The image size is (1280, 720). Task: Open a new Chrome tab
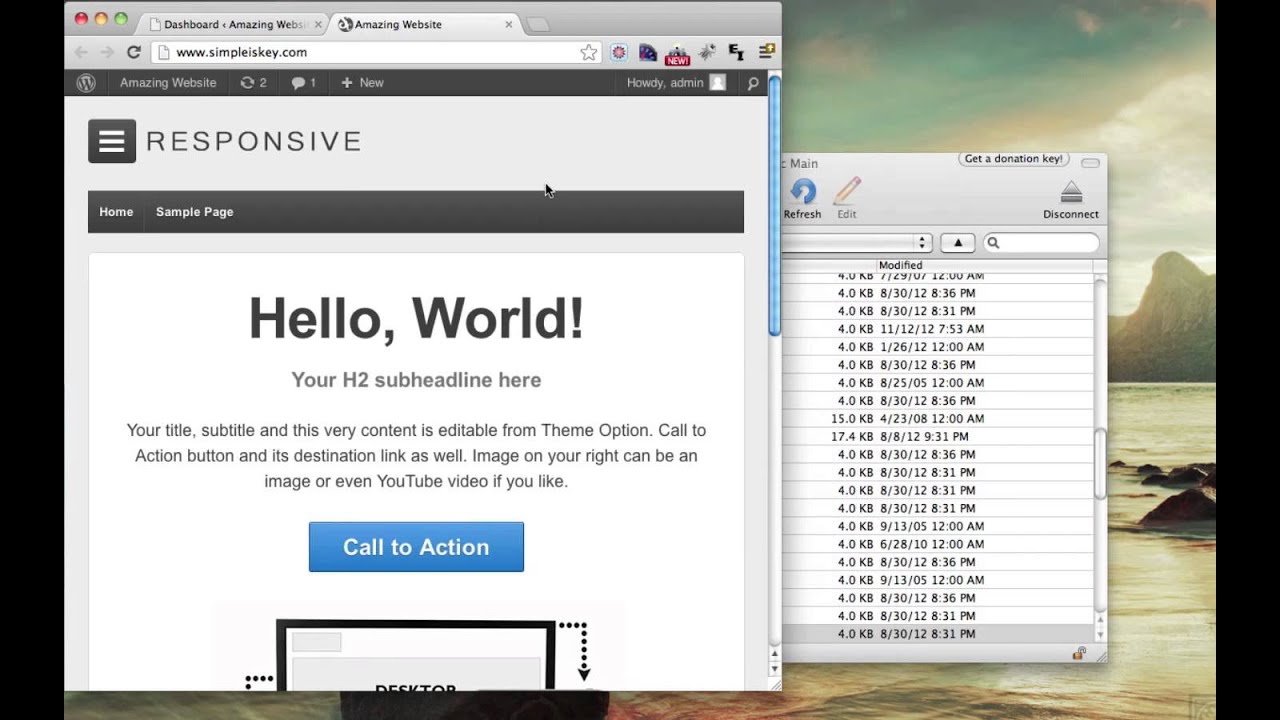pyautogui.click(x=538, y=25)
